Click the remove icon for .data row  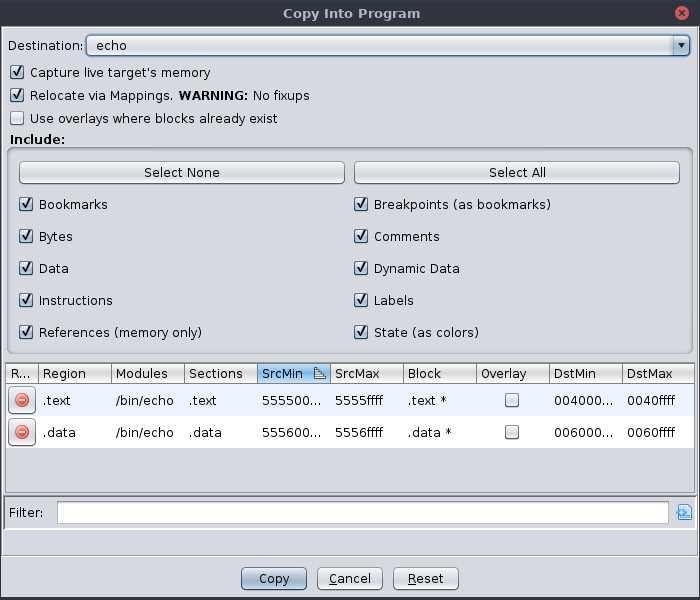22,432
